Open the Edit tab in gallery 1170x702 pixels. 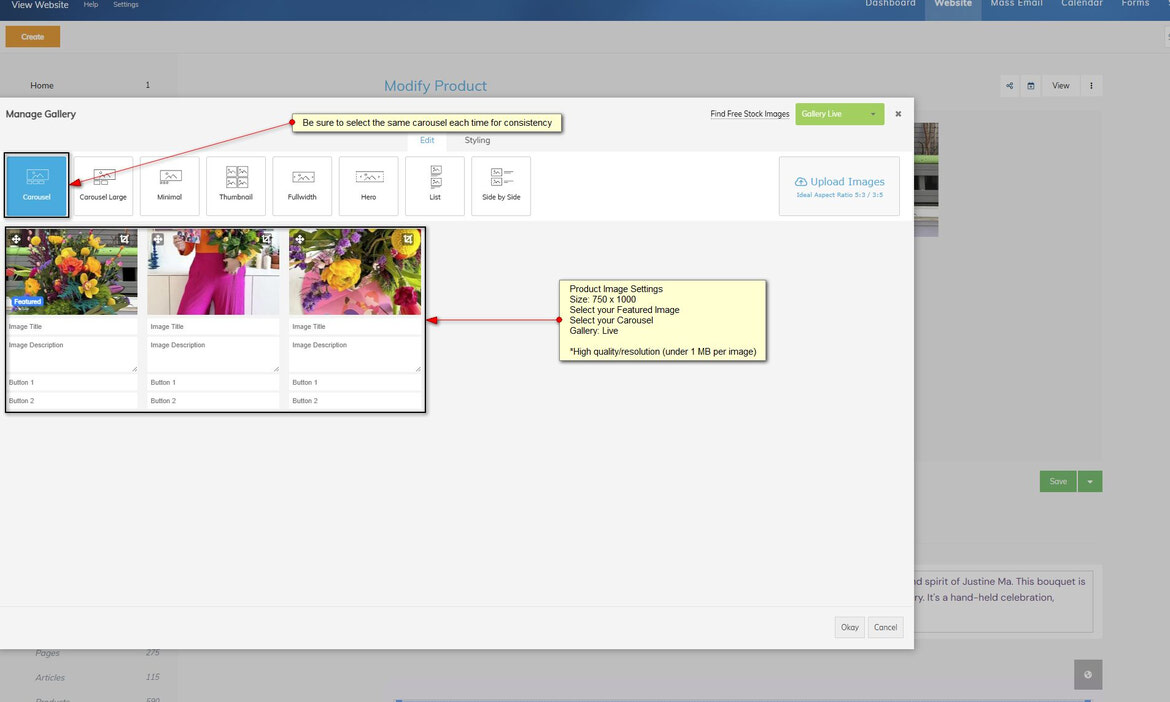coord(427,140)
